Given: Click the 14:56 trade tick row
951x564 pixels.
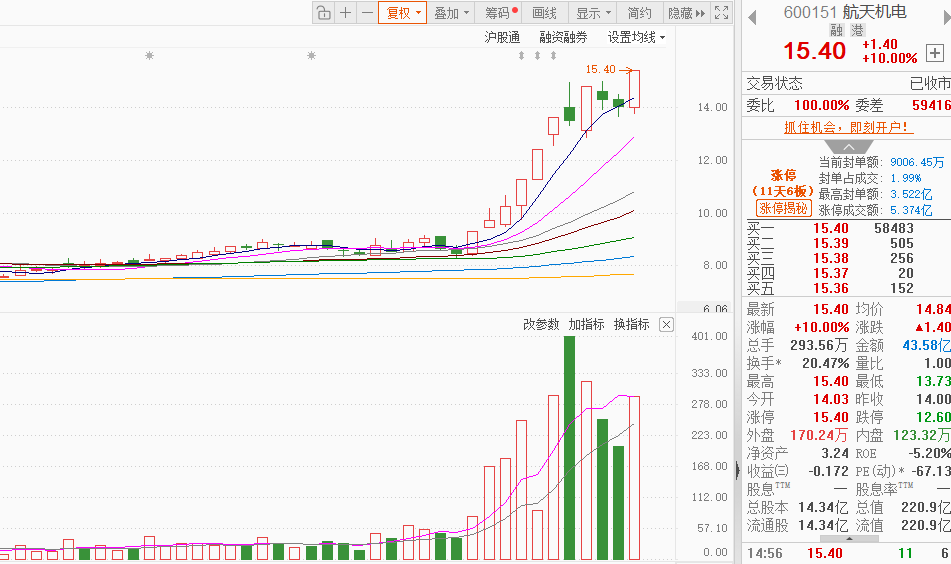Looking at the screenshot, I should [846, 553].
